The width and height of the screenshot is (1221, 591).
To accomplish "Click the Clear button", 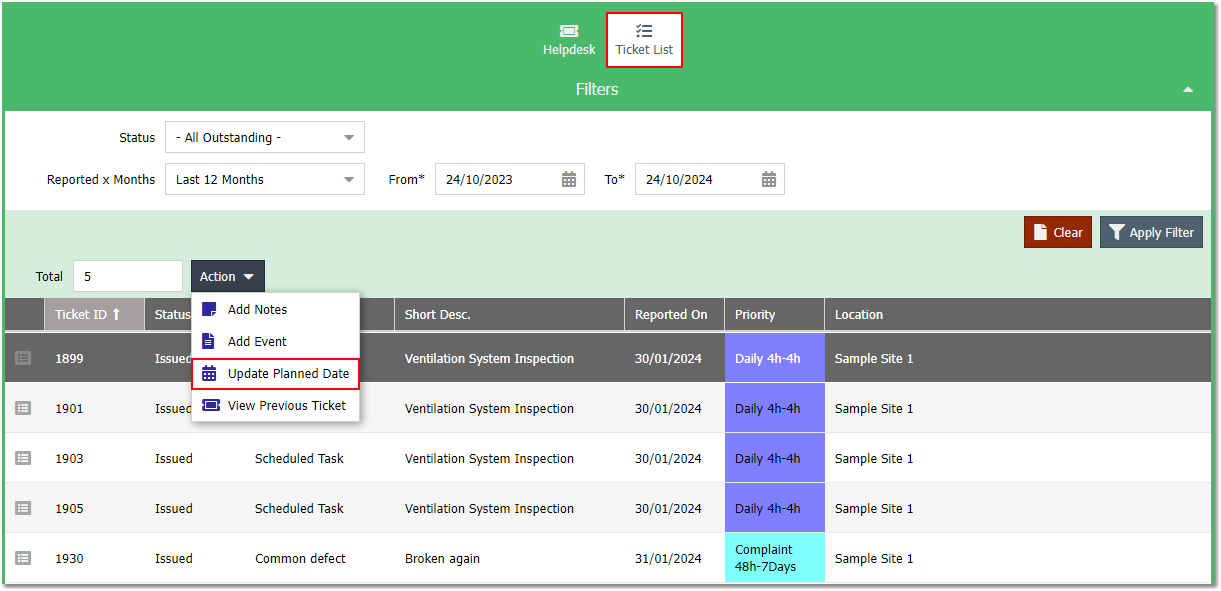I will tap(1057, 232).
